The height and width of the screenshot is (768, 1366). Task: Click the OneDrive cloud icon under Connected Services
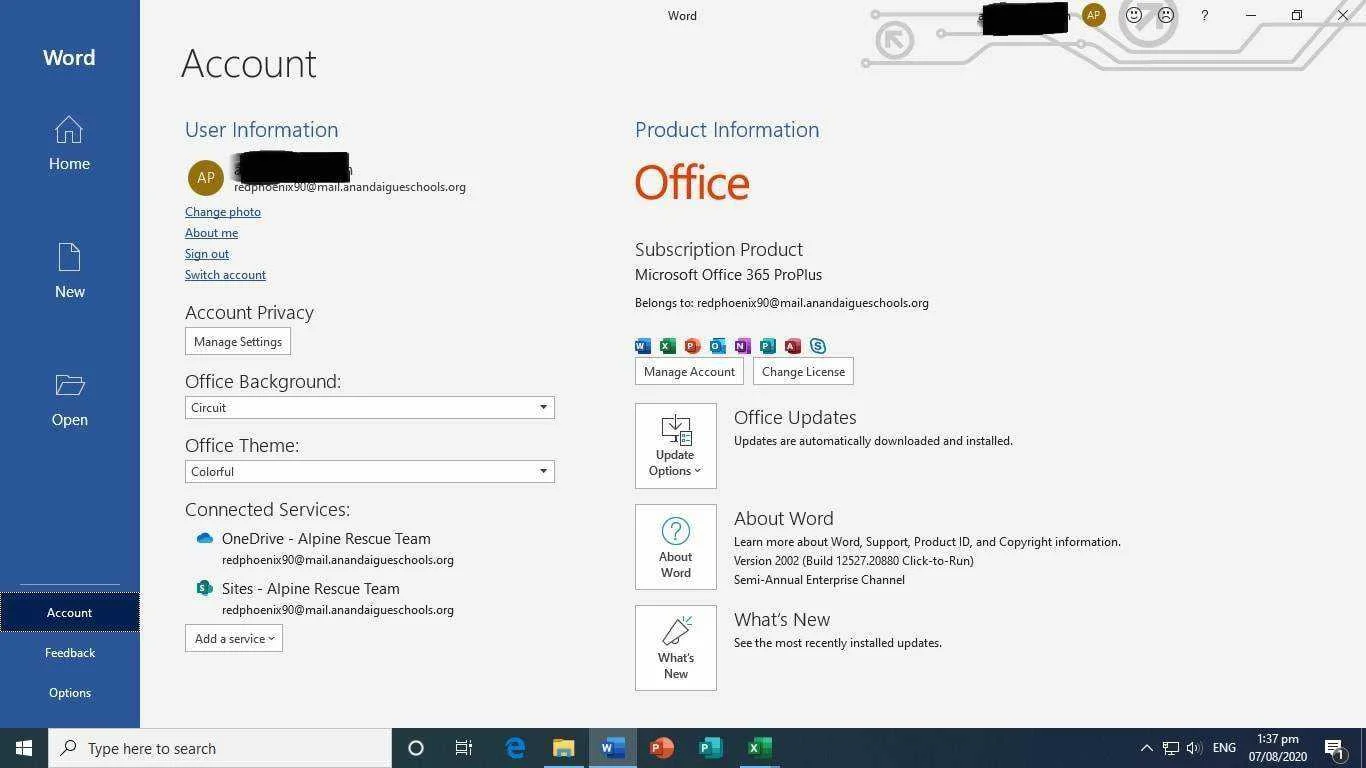coord(205,538)
